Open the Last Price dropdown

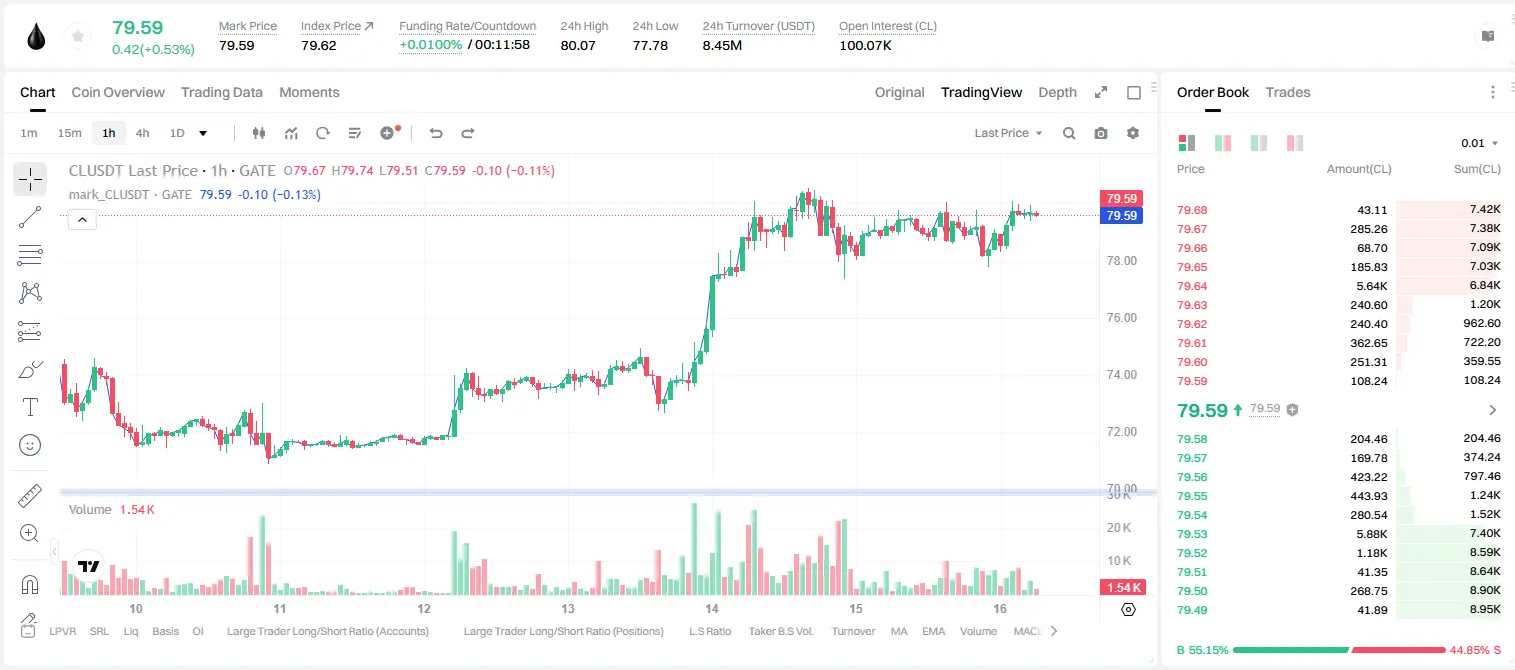pos(1008,133)
